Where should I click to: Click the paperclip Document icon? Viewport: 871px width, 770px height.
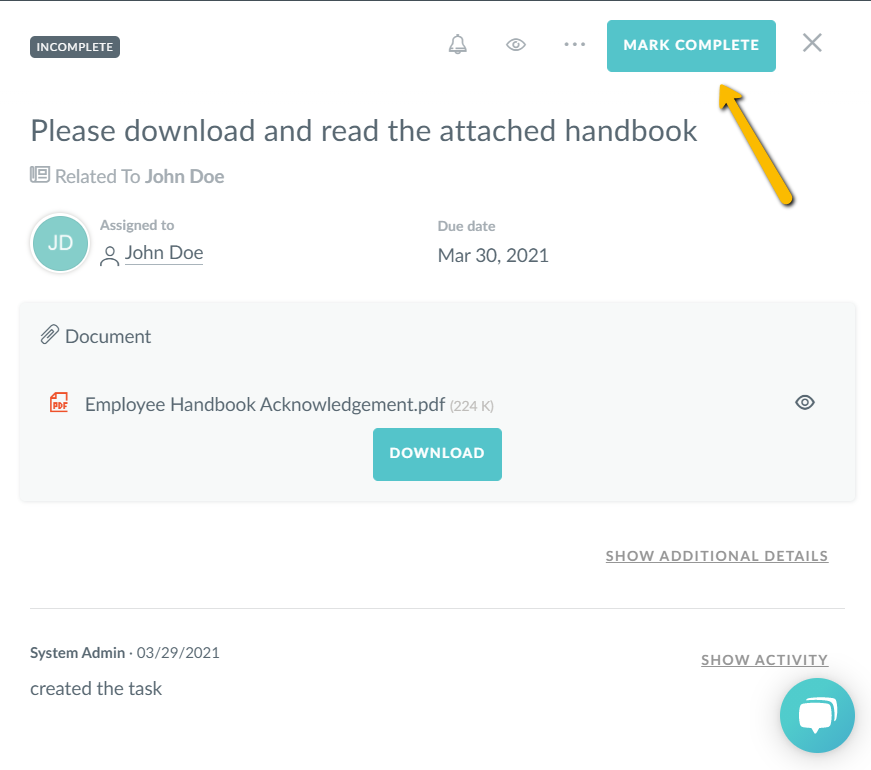[x=49, y=335]
